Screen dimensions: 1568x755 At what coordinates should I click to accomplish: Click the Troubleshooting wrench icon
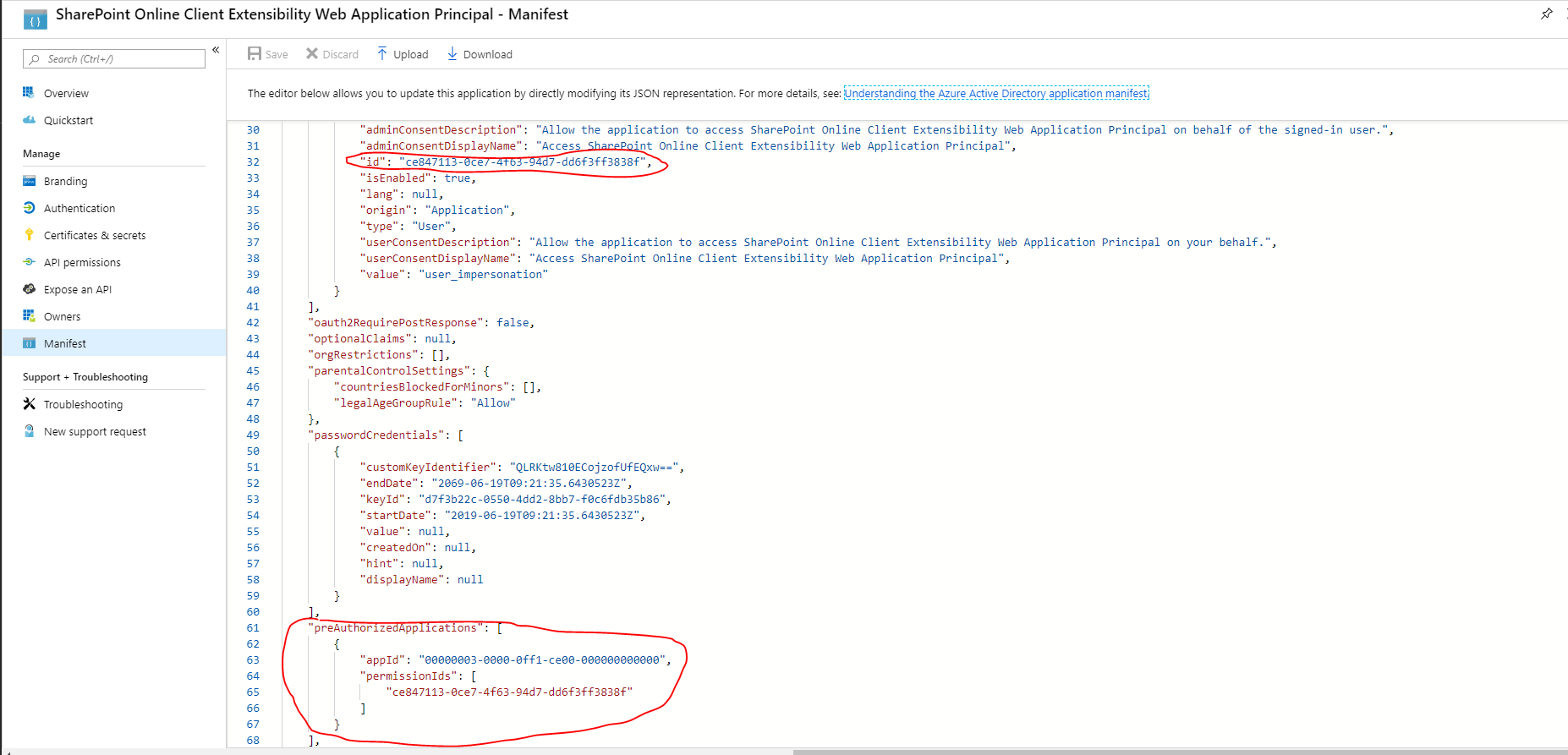(29, 404)
